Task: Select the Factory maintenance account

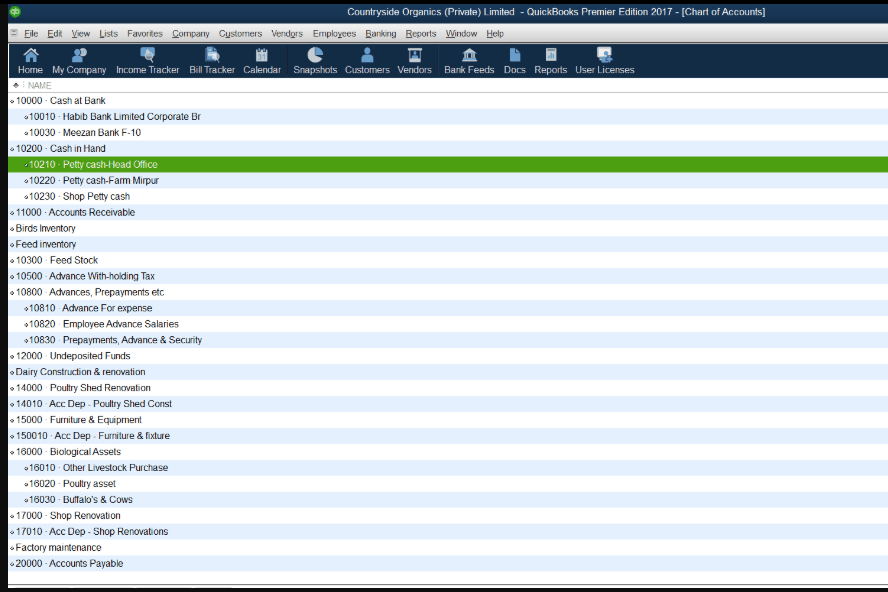Action: tap(447, 547)
